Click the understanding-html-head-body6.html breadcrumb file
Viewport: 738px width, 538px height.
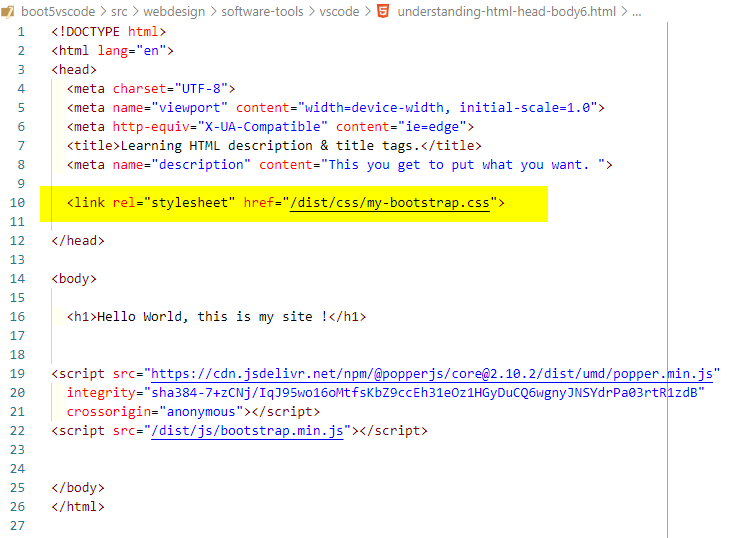[506, 11]
